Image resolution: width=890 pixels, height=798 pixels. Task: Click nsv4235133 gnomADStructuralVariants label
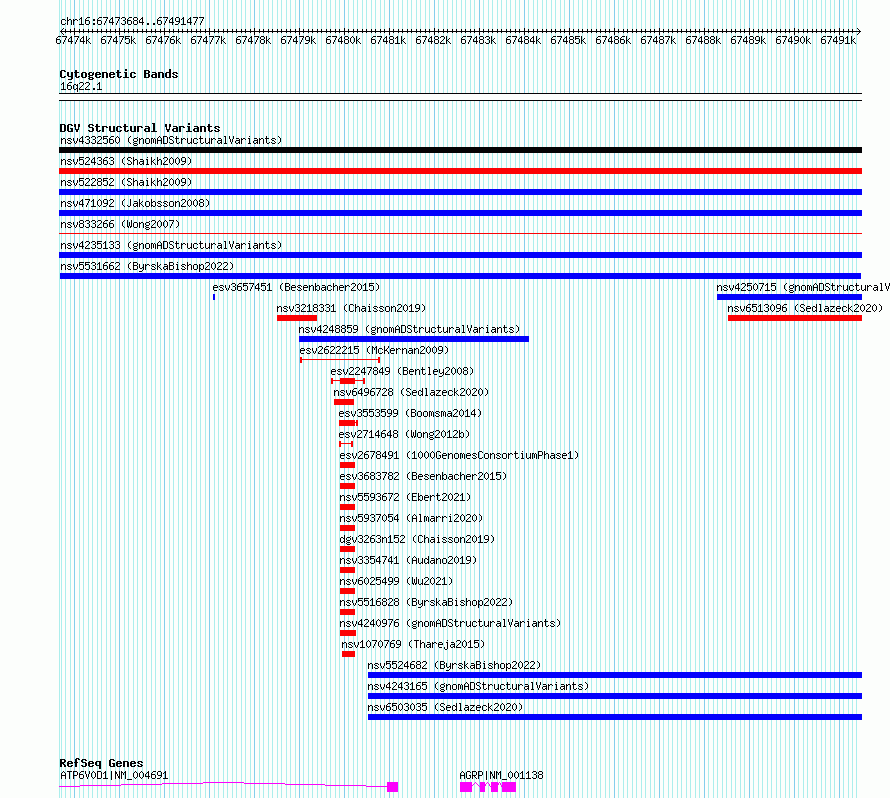171,245
